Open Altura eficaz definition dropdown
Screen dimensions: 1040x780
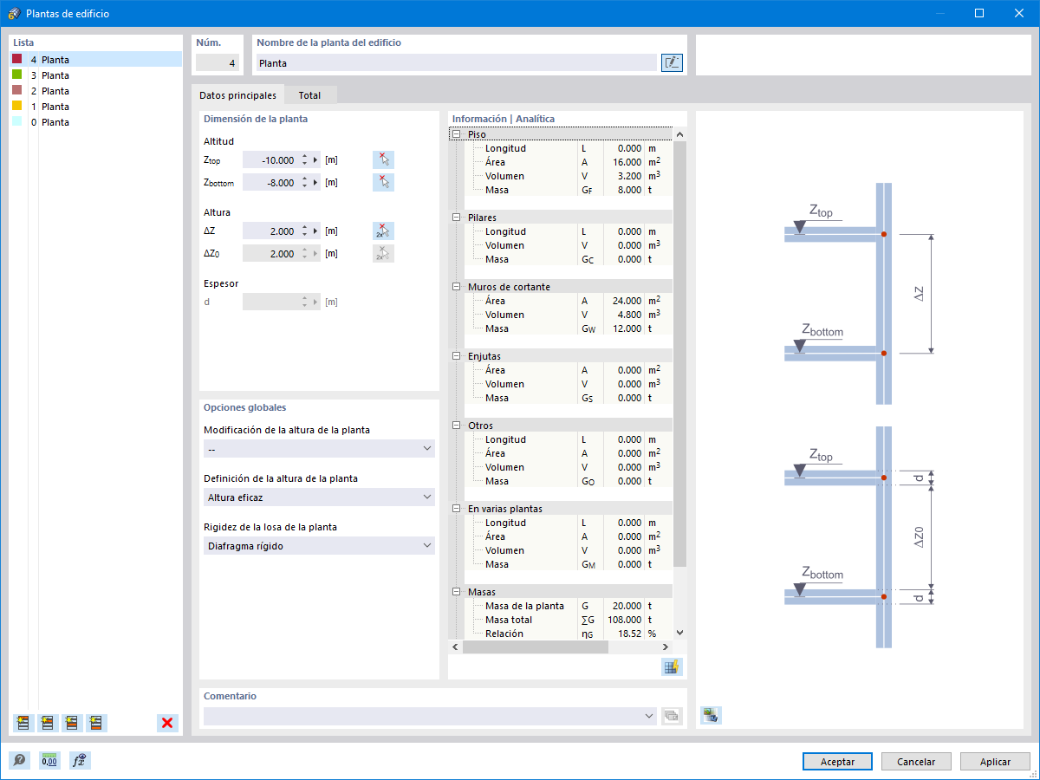click(x=319, y=497)
